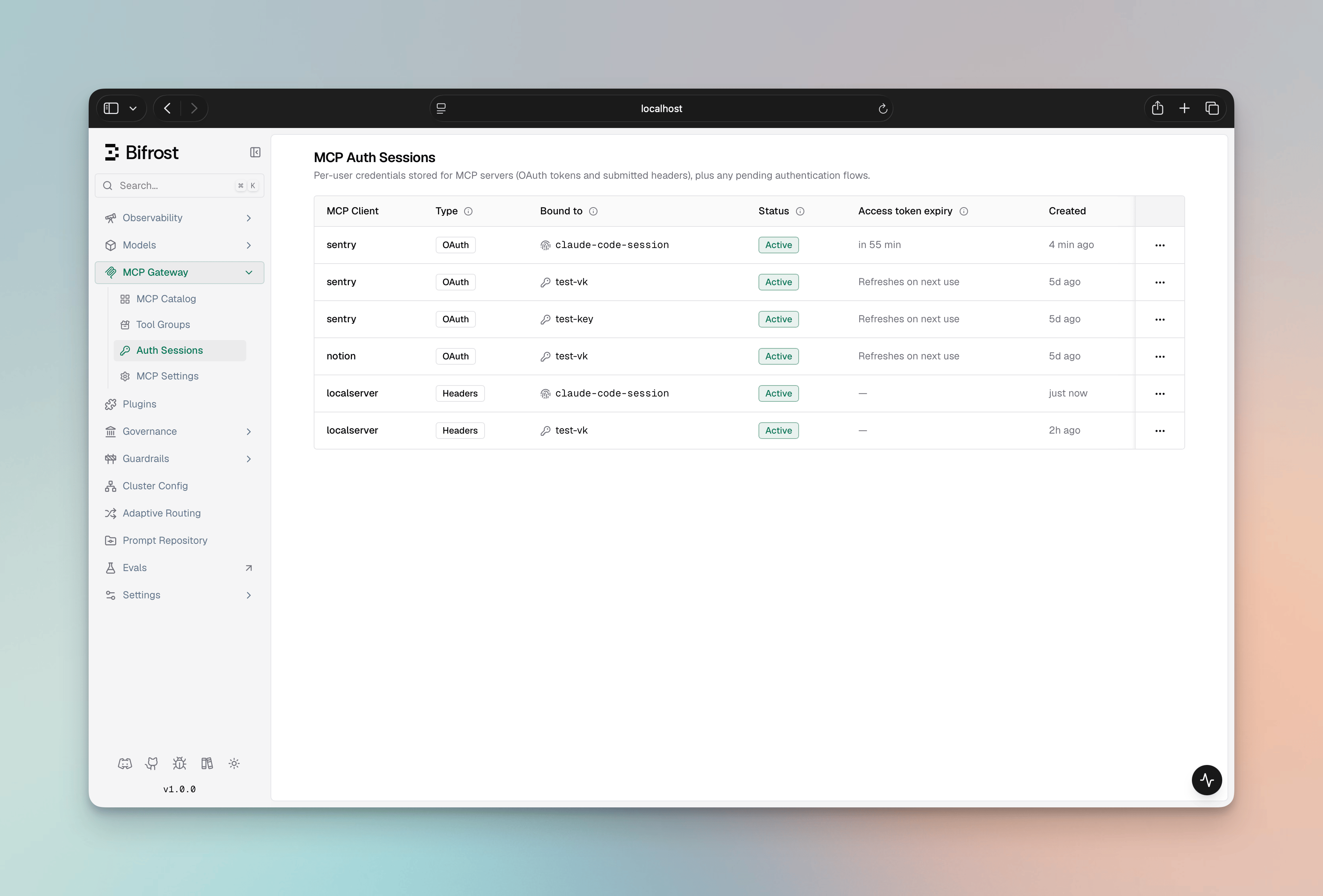This screenshot has width=1323, height=896.
Task: Click the browser share icon
Action: (x=1157, y=108)
